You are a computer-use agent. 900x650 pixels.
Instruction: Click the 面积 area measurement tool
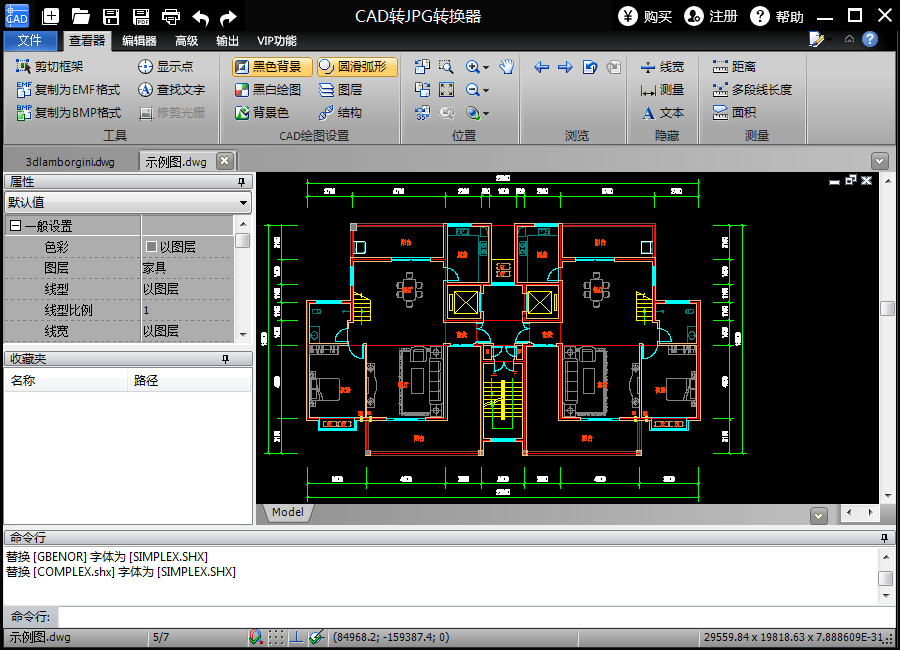click(x=734, y=113)
